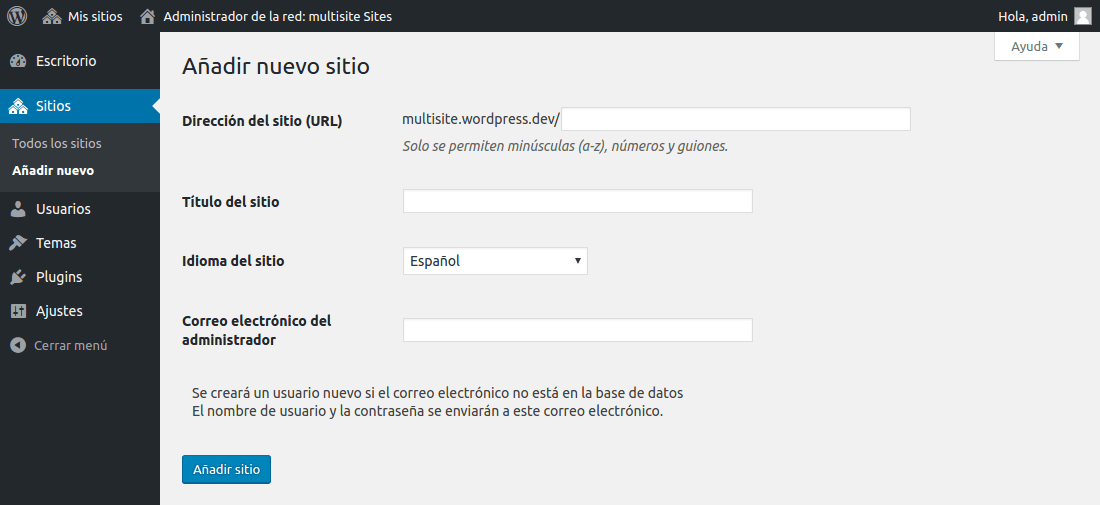Collapse sidebar with Cerrar menú arrow
Image resolution: width=1100 pixels, height=505 pixels.
18,345
